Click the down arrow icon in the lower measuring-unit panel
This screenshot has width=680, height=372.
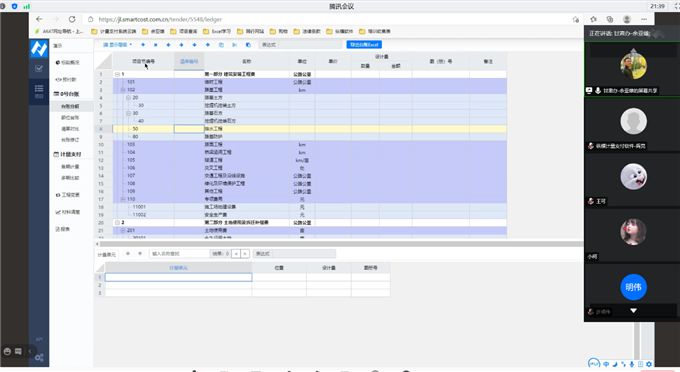(x=128, y=254)
